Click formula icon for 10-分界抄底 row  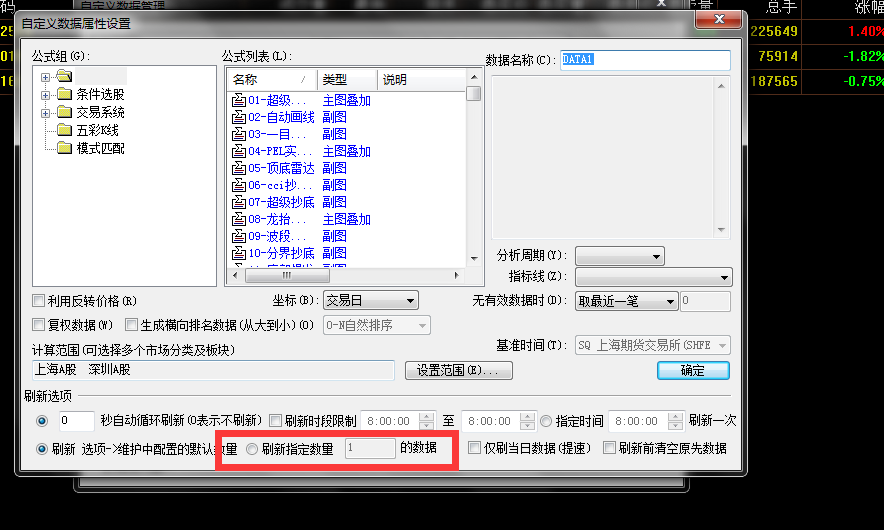[239, 253]
